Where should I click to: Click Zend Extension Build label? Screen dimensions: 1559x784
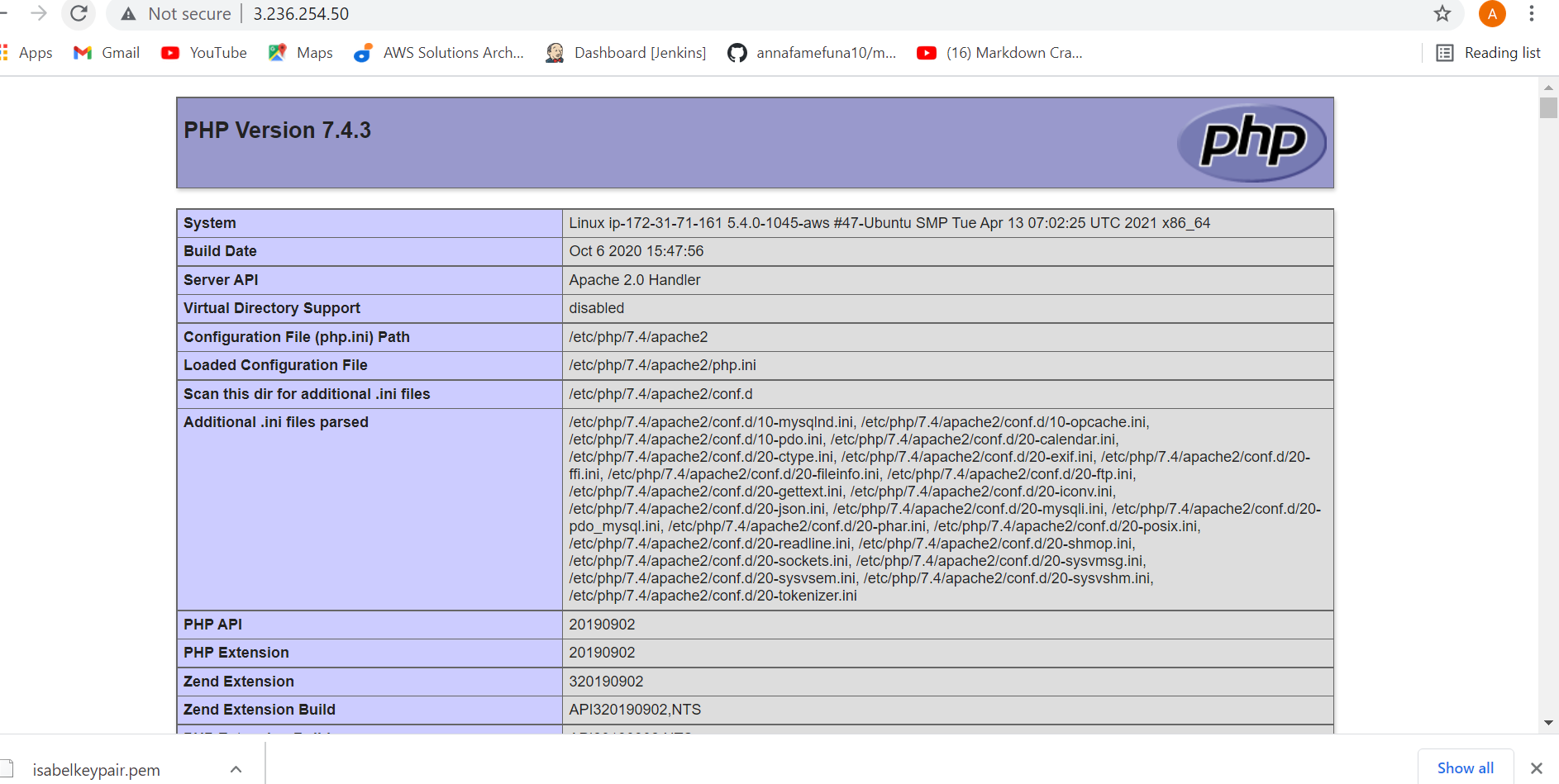point(260,710)
